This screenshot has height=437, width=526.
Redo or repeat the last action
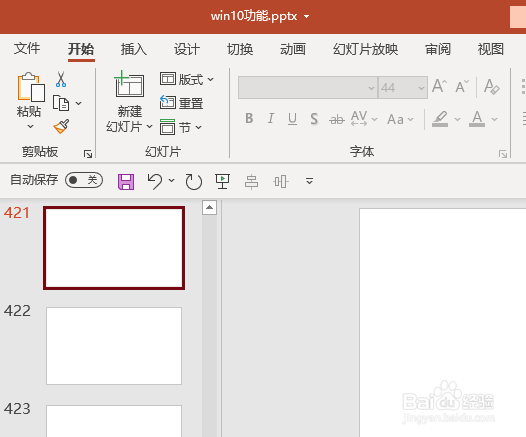pos(194,182)
